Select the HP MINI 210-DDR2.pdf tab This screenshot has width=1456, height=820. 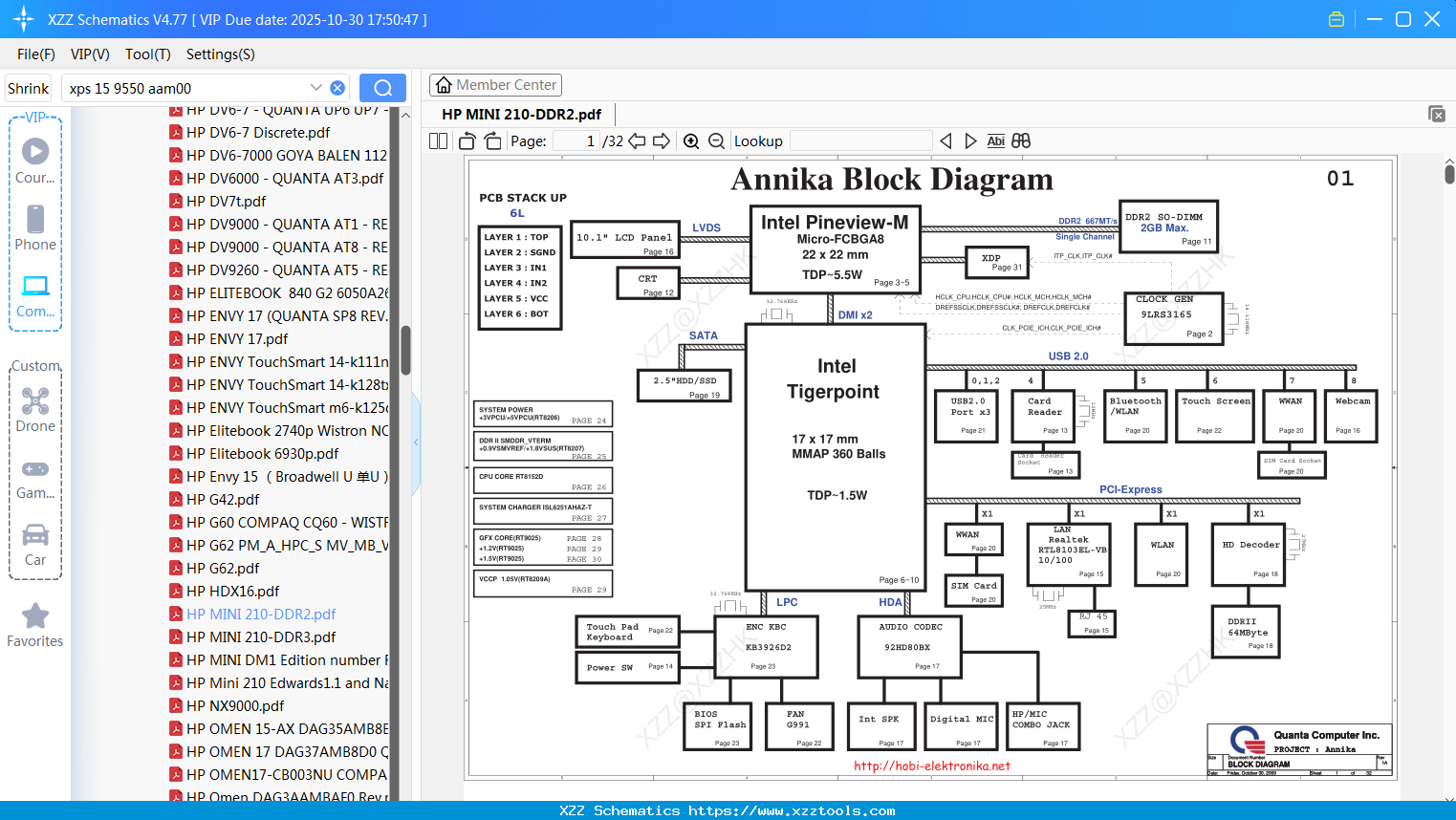(x=521, y=114)
